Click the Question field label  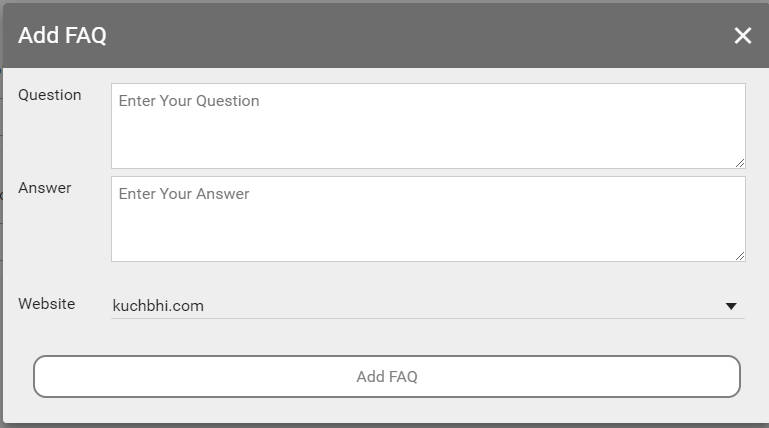[50, 95]
